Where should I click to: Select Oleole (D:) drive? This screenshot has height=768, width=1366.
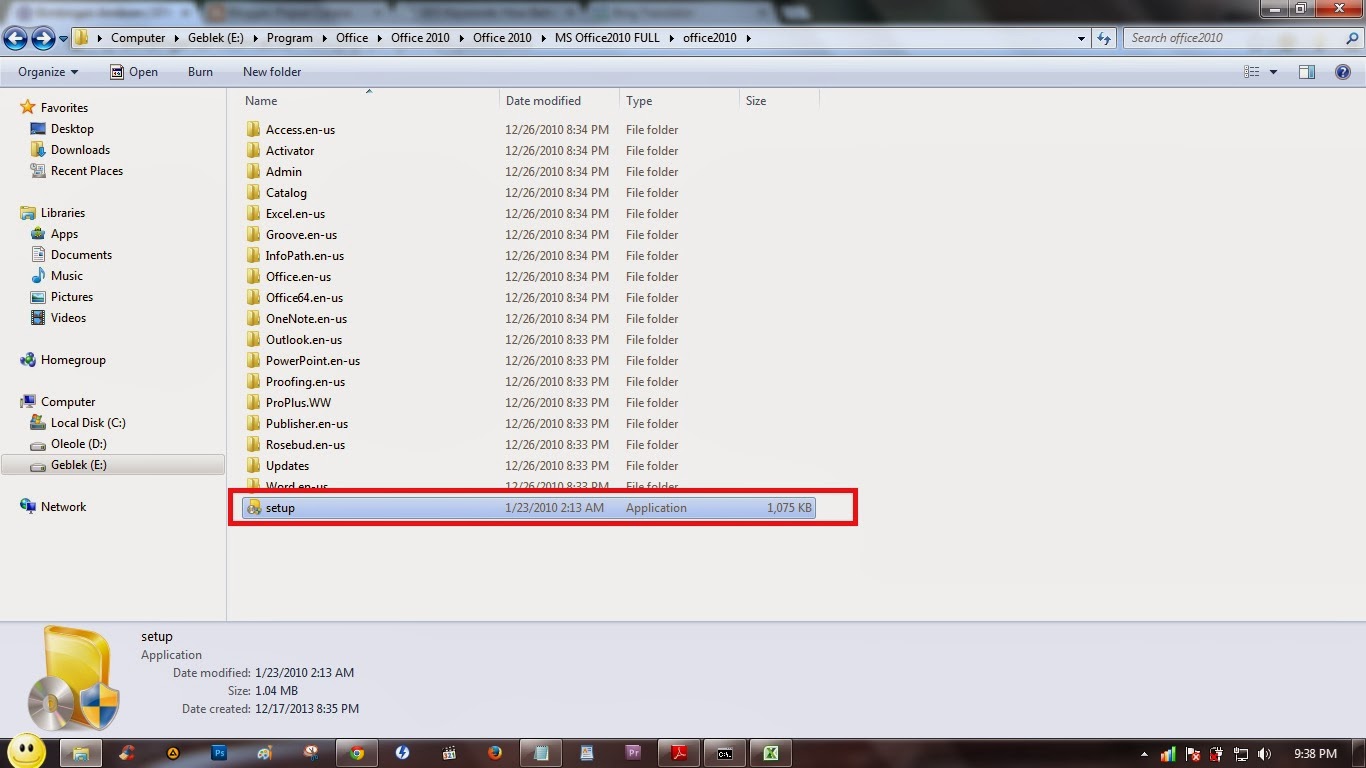click(x=78, y=444)
